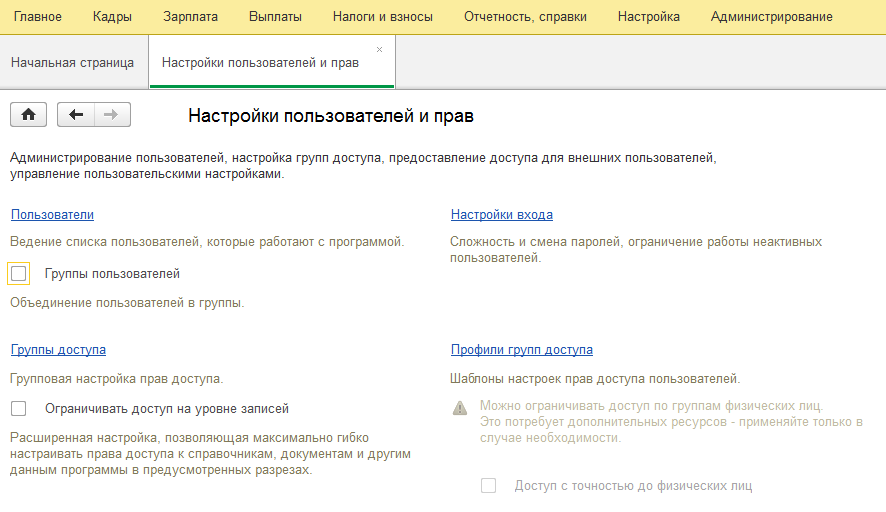Check Доступ с точностью до физических лиц

(x=489, y=486)
